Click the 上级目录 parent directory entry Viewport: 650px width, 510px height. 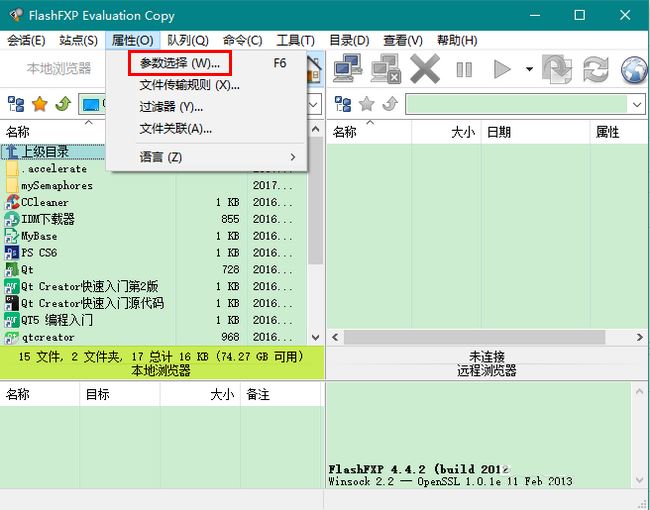pyautogui.click(x=44, y=152)
